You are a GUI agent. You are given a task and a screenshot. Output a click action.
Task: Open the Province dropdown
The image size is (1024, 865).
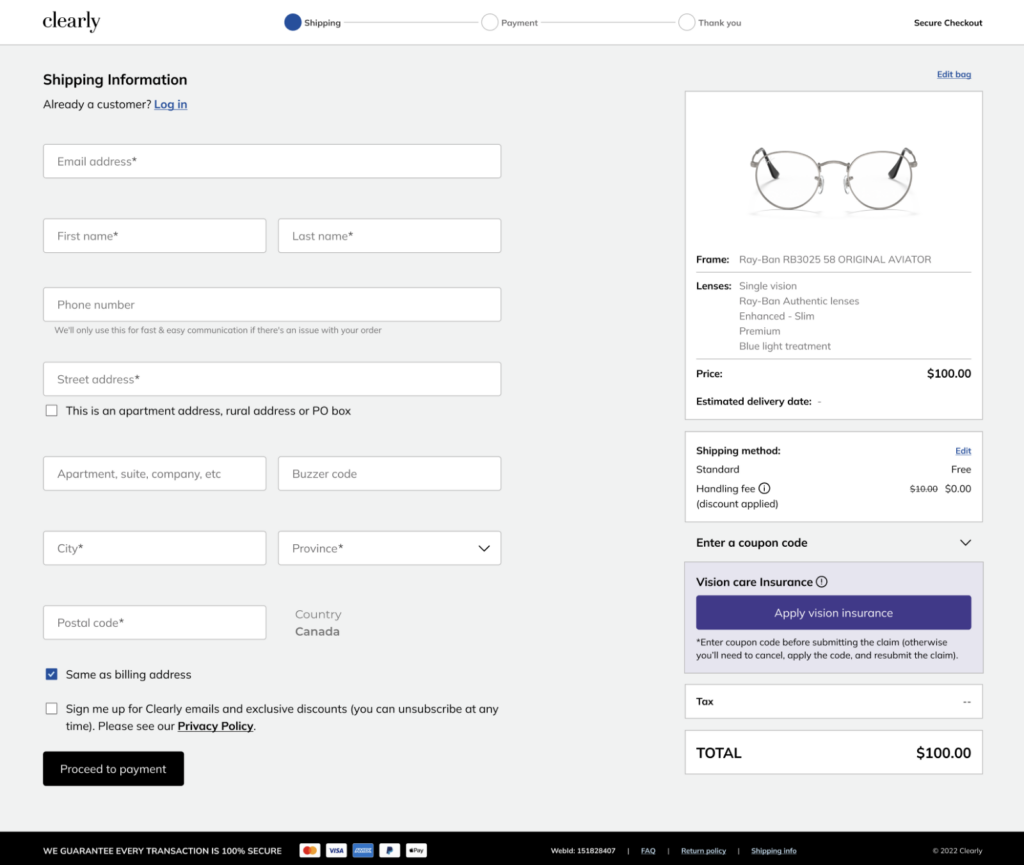pyautogui.click(x=389, y=548)
